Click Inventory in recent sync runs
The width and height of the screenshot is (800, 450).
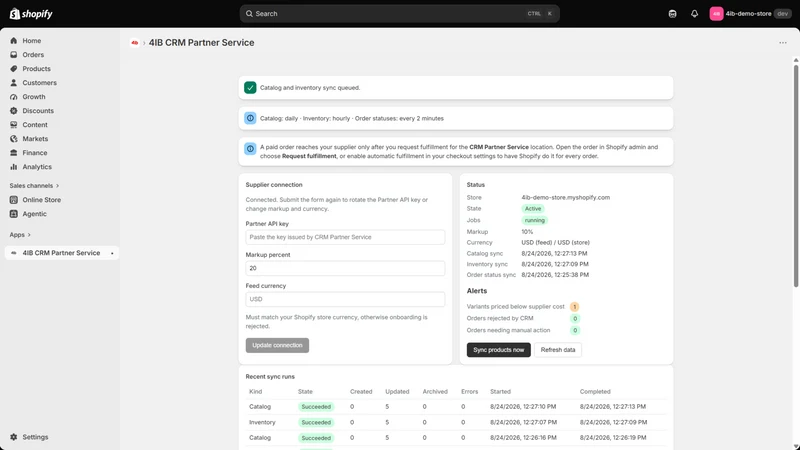pyautogui.click(x=262, y=422)
